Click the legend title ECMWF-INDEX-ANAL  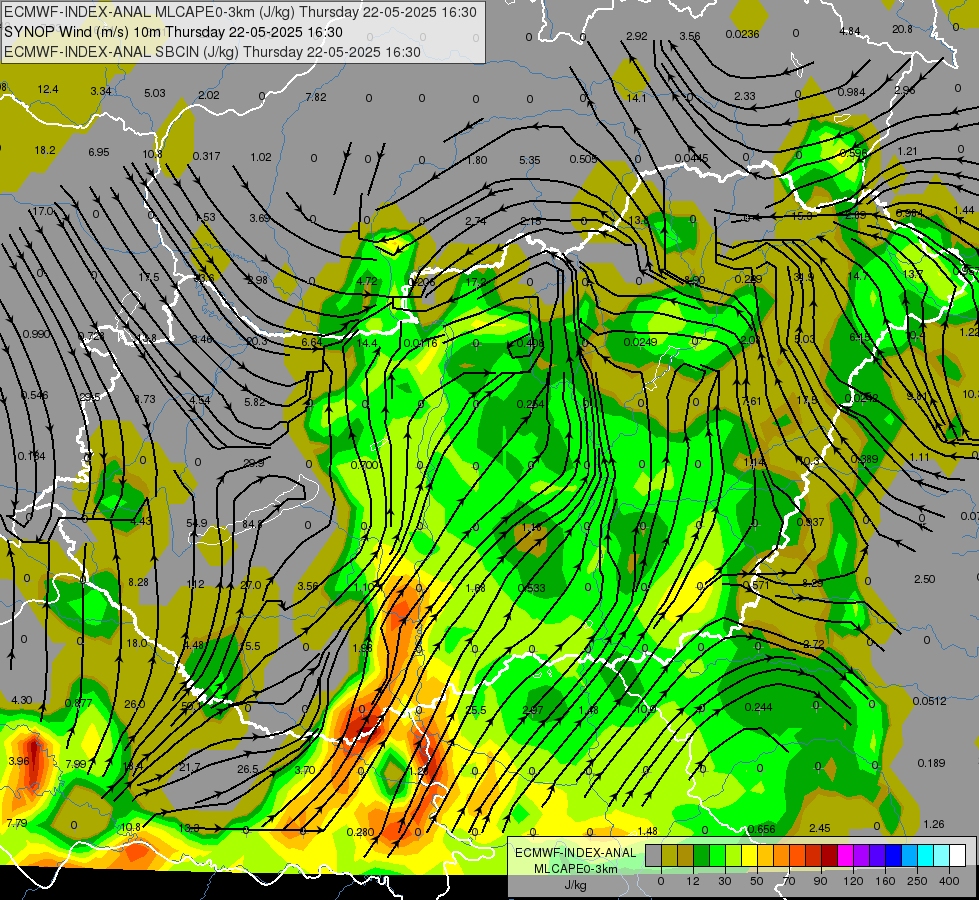(575, 853)
